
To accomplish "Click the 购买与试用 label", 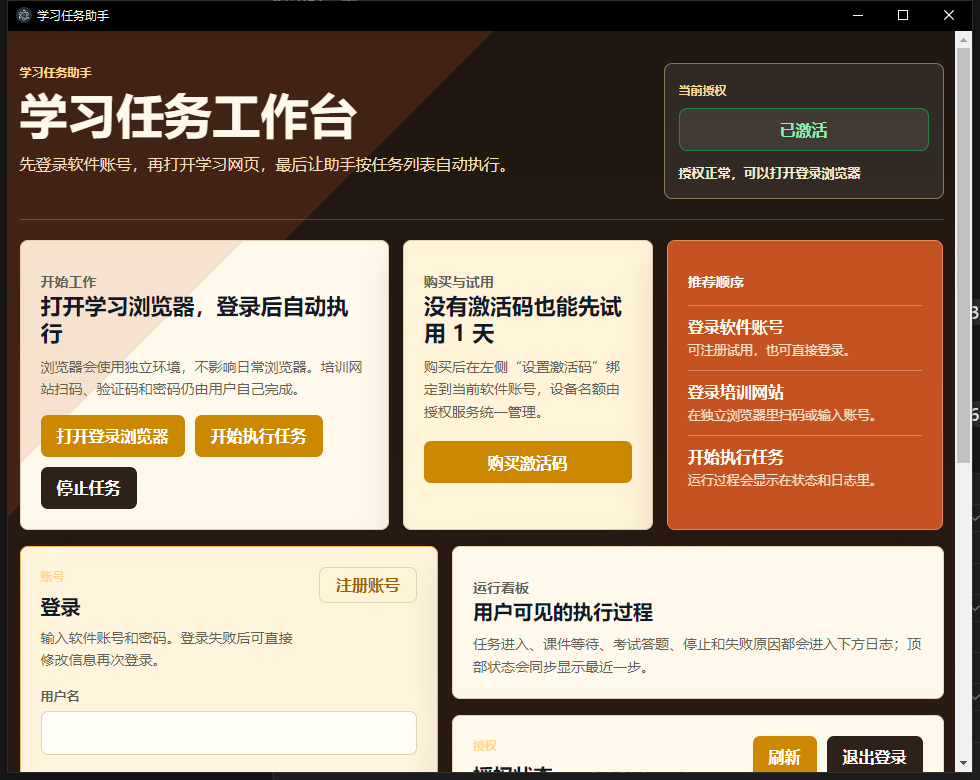I will click(458, 282).
